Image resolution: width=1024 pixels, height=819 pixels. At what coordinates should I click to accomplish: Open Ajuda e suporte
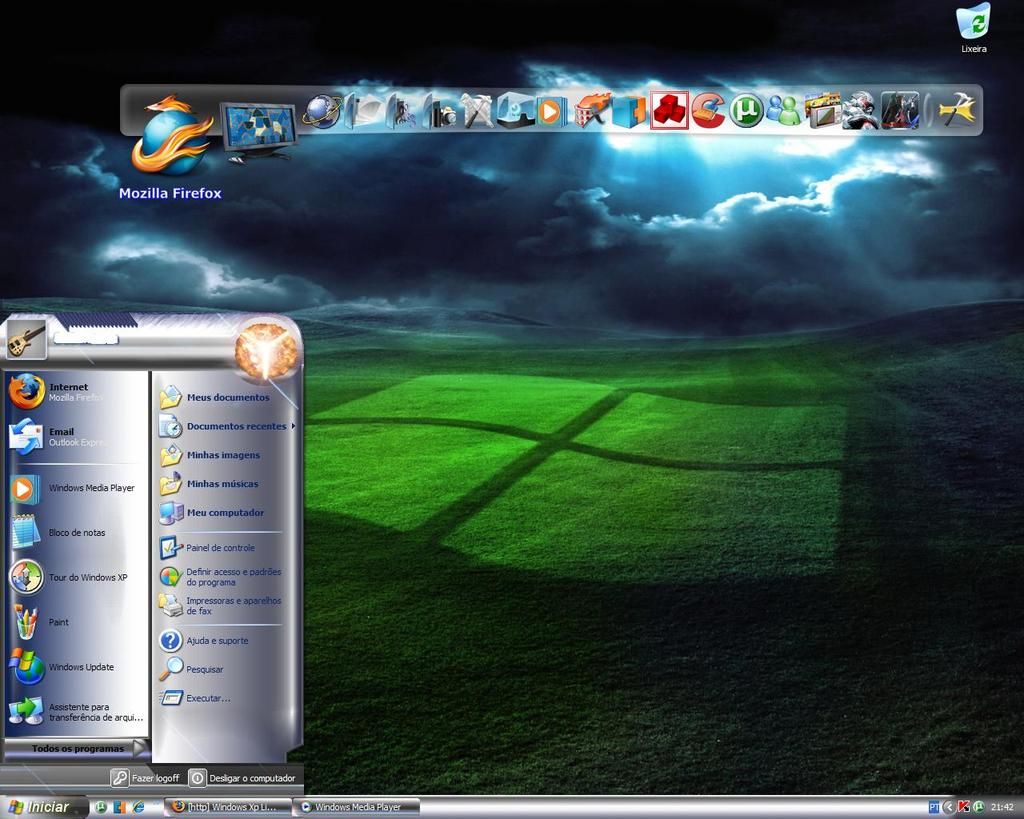click(x=227, y=641)
